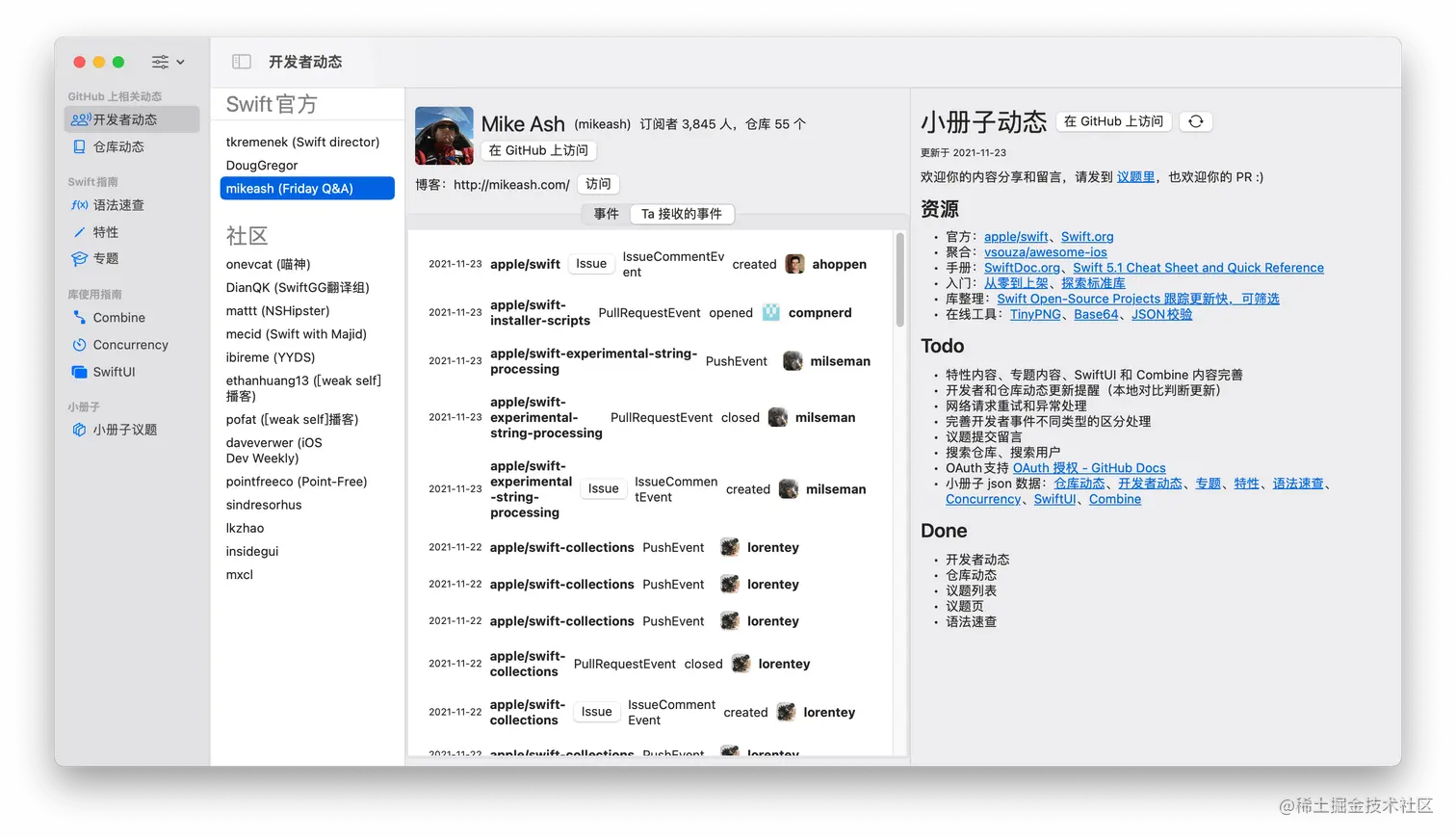Click Issue button in apple/swift-experimental-string-processing row
The height and width of the screenshot is (838, 1456).
604,489
